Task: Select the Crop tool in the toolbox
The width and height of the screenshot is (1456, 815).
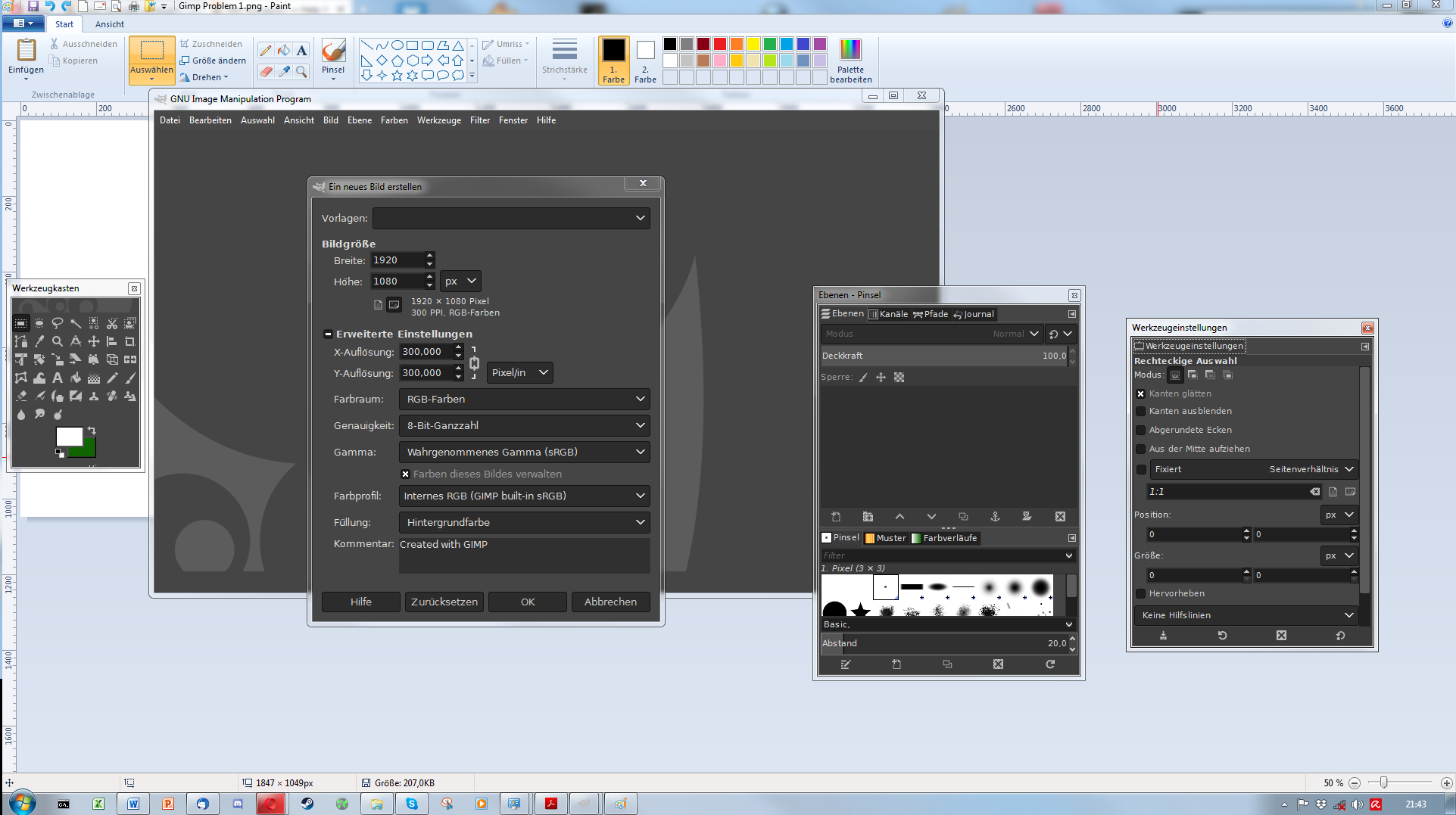Action: (x=130, y=341)
